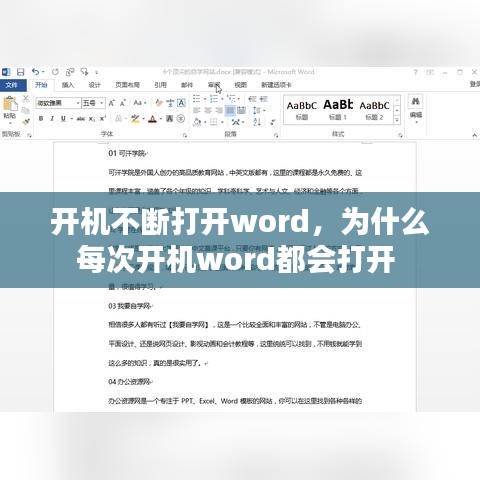Click the Cut scissors icon

[x=26, y=99]
